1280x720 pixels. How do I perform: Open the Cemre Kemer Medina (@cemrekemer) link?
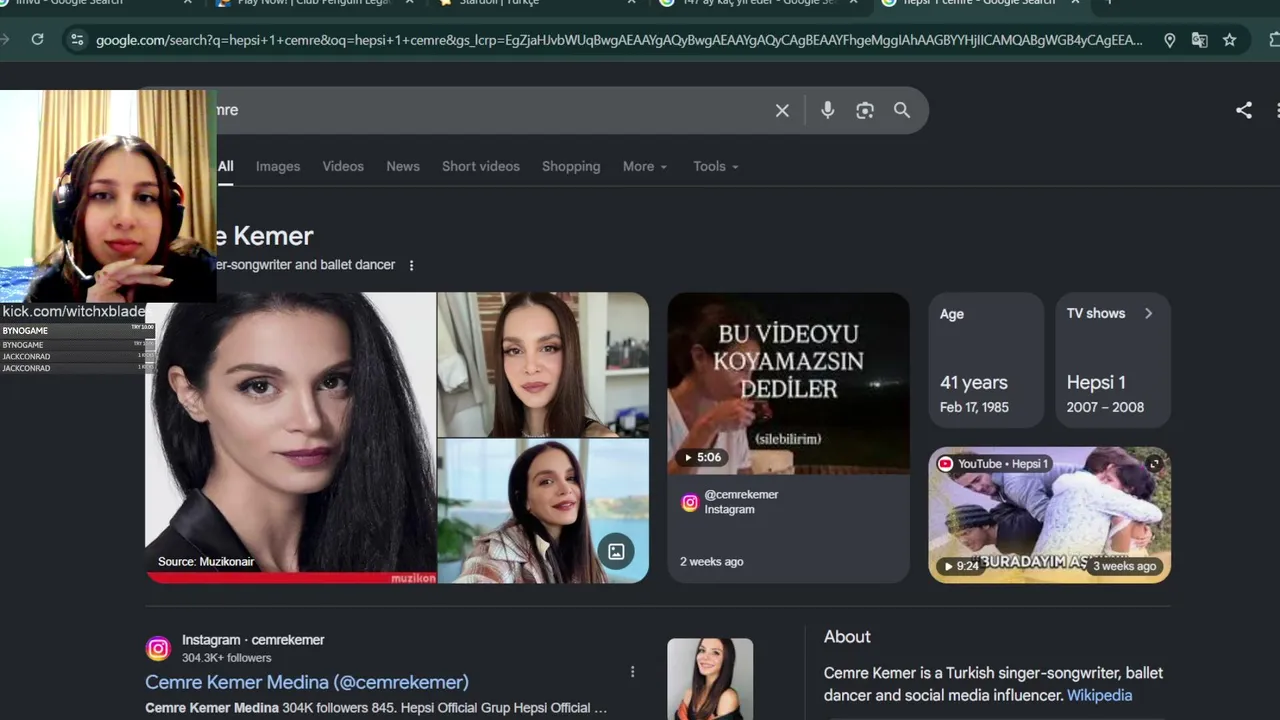coord(307,682)
